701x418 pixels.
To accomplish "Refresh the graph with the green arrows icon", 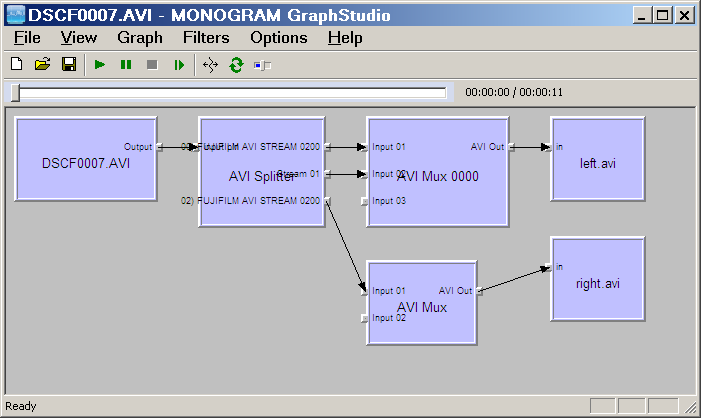I will coord(236,65).
